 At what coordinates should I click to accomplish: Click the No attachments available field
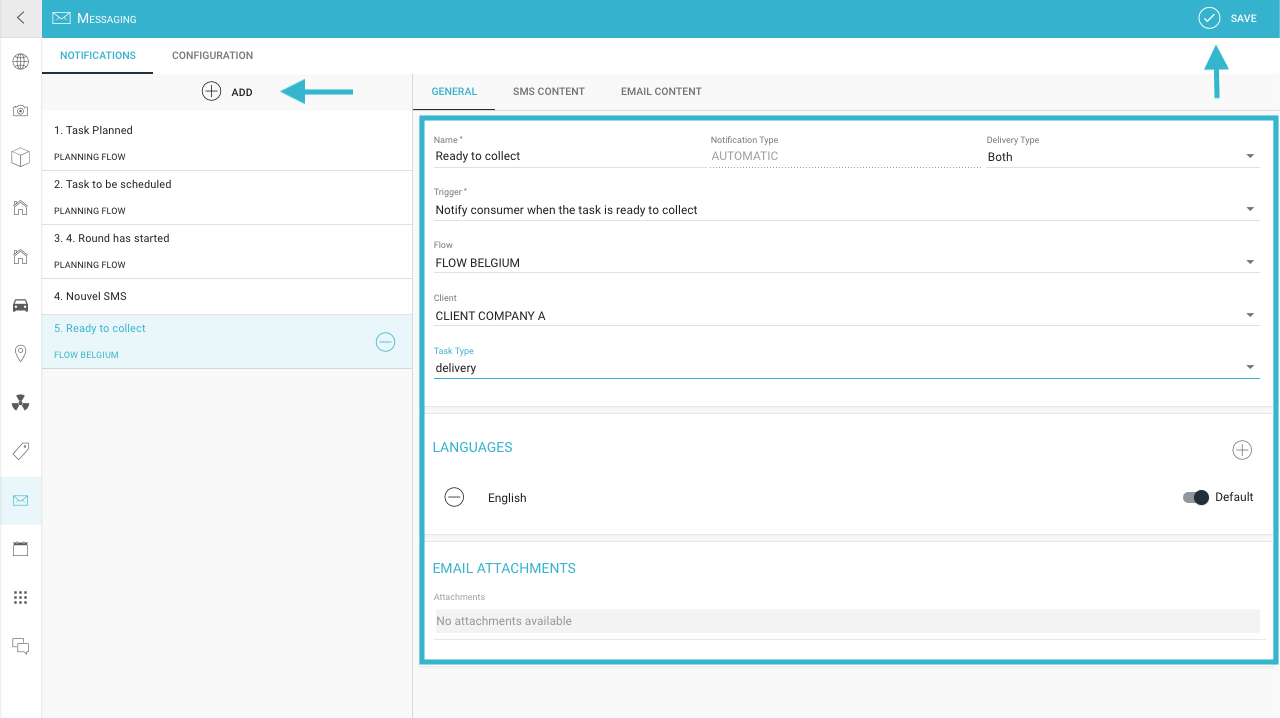tap(846, 621)
